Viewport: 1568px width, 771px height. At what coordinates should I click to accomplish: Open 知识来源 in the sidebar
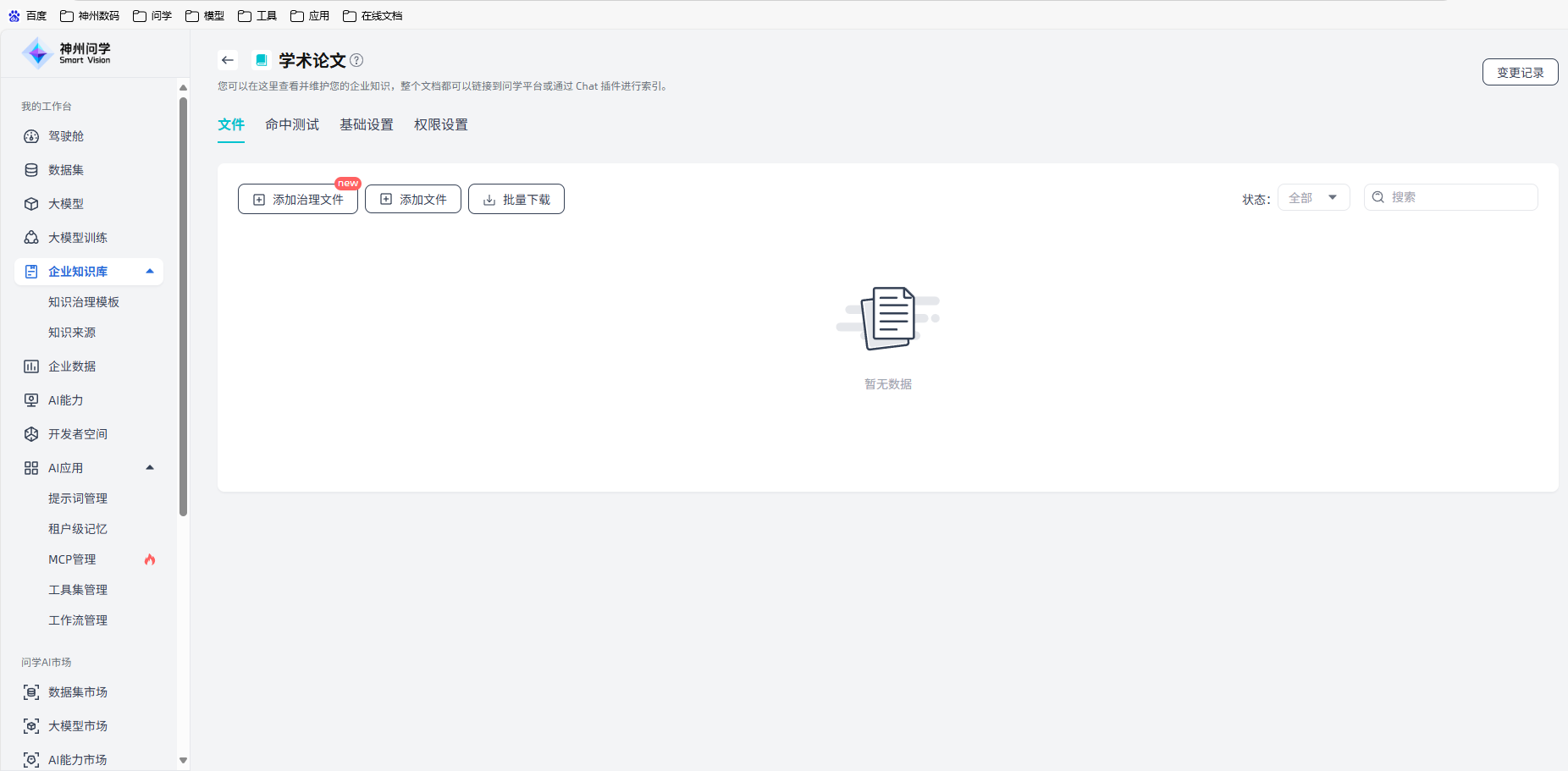(x=72, y=333)
